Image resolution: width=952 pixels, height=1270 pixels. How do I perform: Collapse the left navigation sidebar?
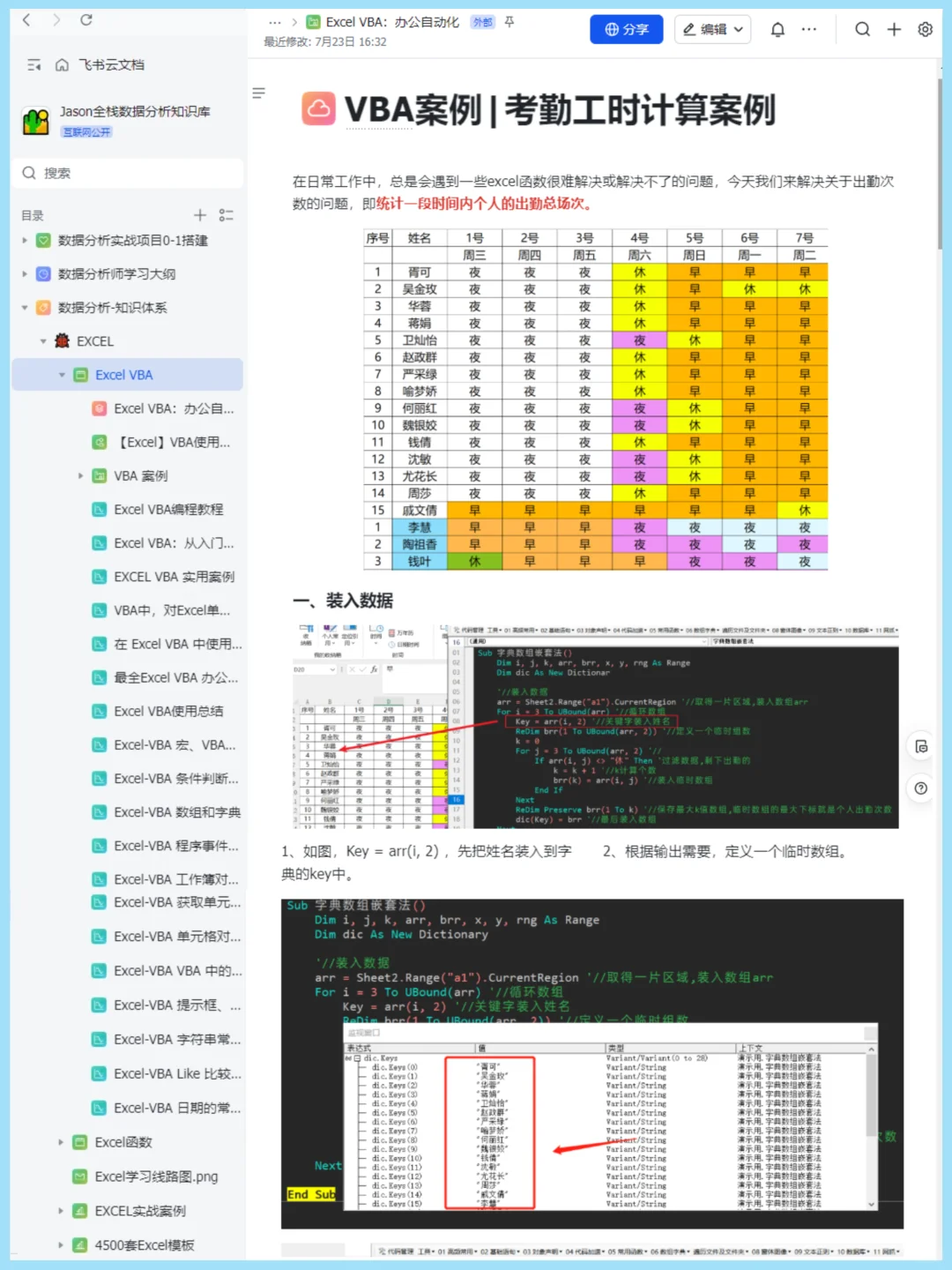pyautogui.click(x=33, y=64)
